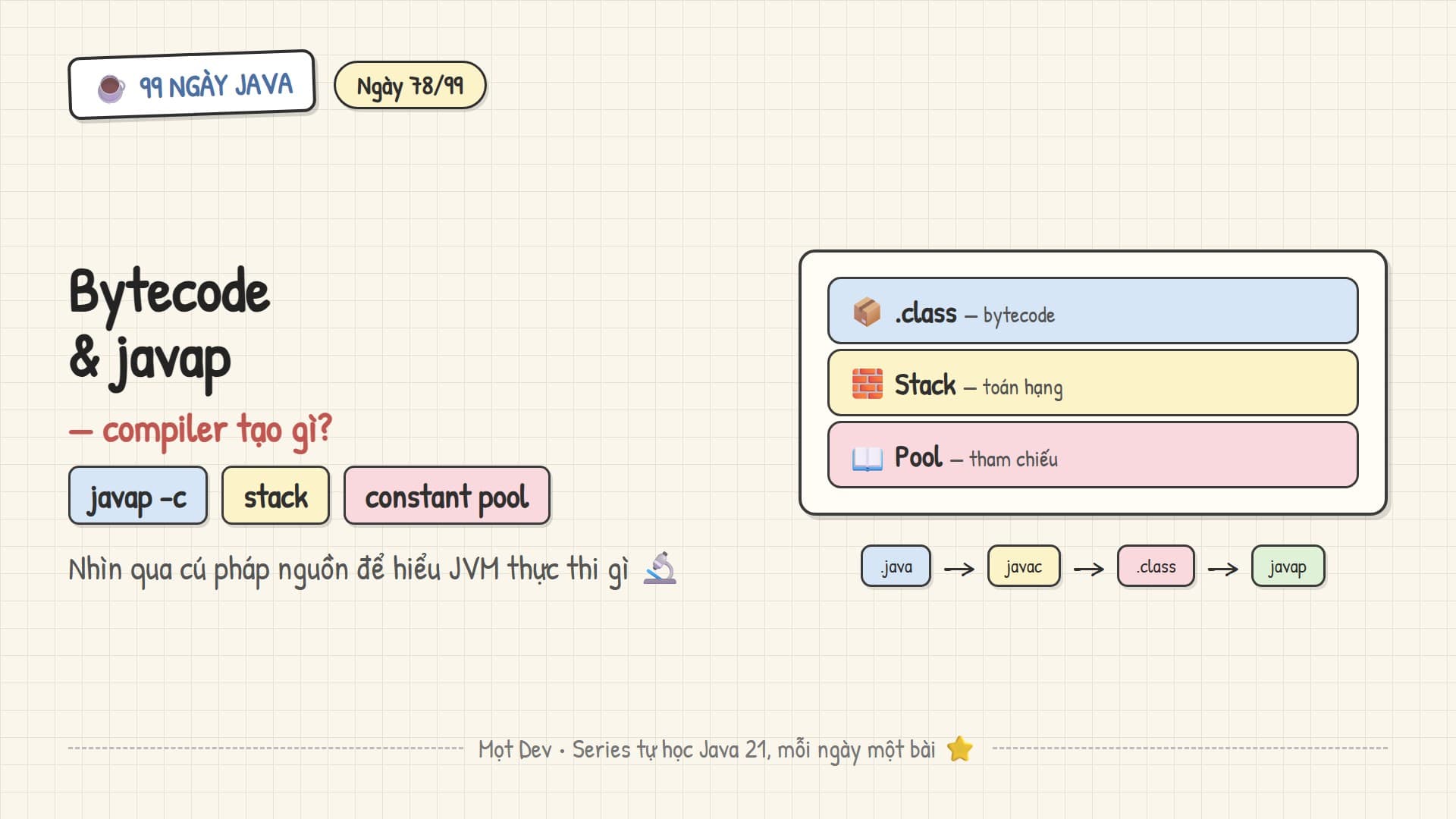Click the '.class' flow step box
Viewport: 1456px width, 819px height.
(x=1156, y=566)
